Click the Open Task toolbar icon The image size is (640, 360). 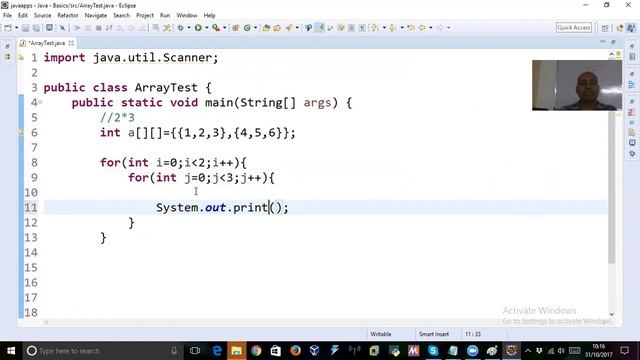(277, 28)
